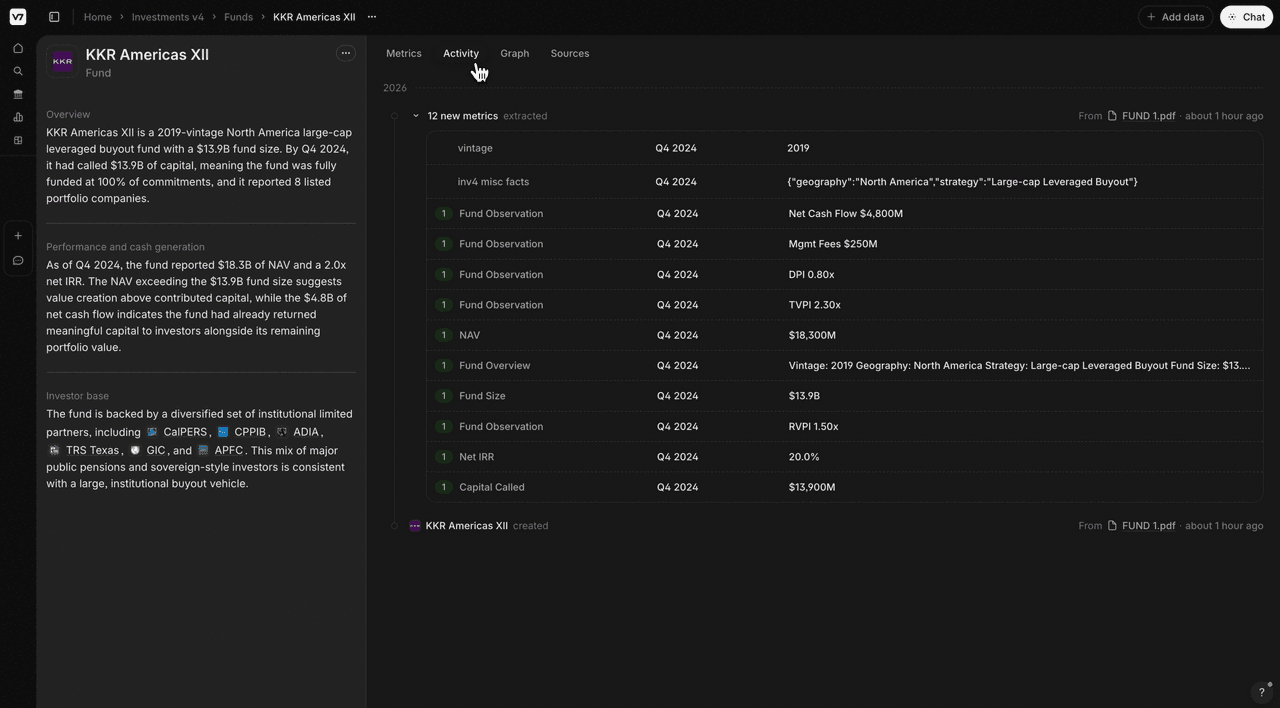Open the chat bubble sidebar icon
This screenshot has width=1280, height=708.
18,261
